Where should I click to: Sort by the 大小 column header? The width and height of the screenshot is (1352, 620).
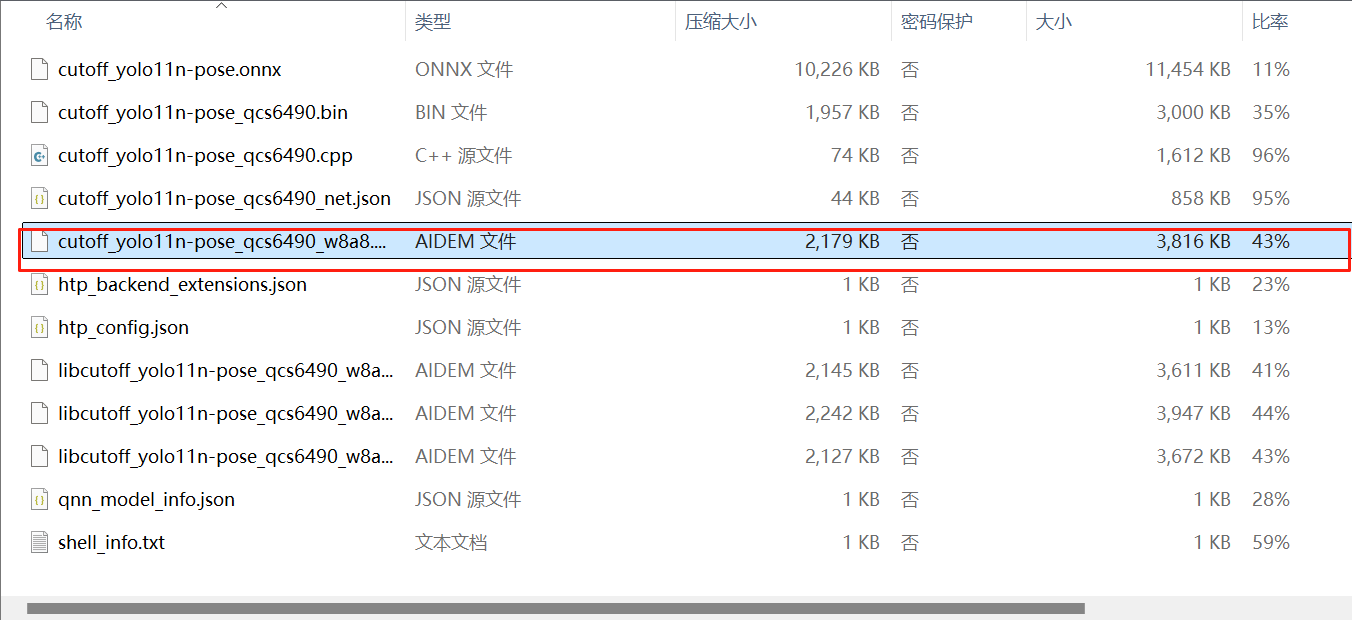(1053, 22)
